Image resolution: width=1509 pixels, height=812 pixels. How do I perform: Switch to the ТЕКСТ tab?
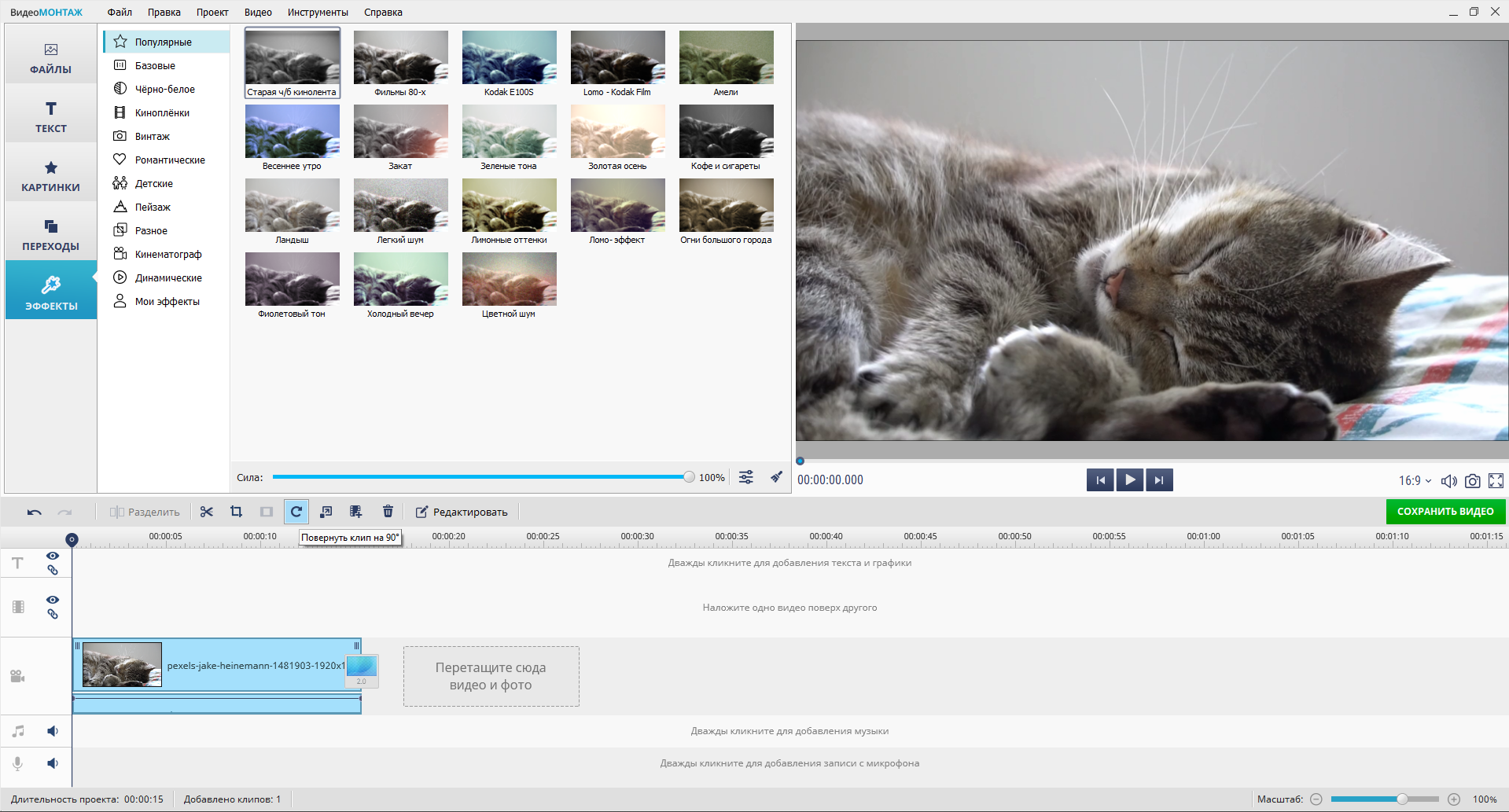[51, 117]
